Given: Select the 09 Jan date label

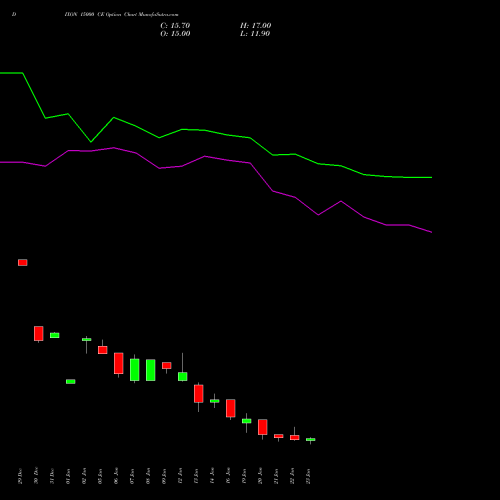Looking at the screenshot, I should pyautogui.click(x=164, y=476).
